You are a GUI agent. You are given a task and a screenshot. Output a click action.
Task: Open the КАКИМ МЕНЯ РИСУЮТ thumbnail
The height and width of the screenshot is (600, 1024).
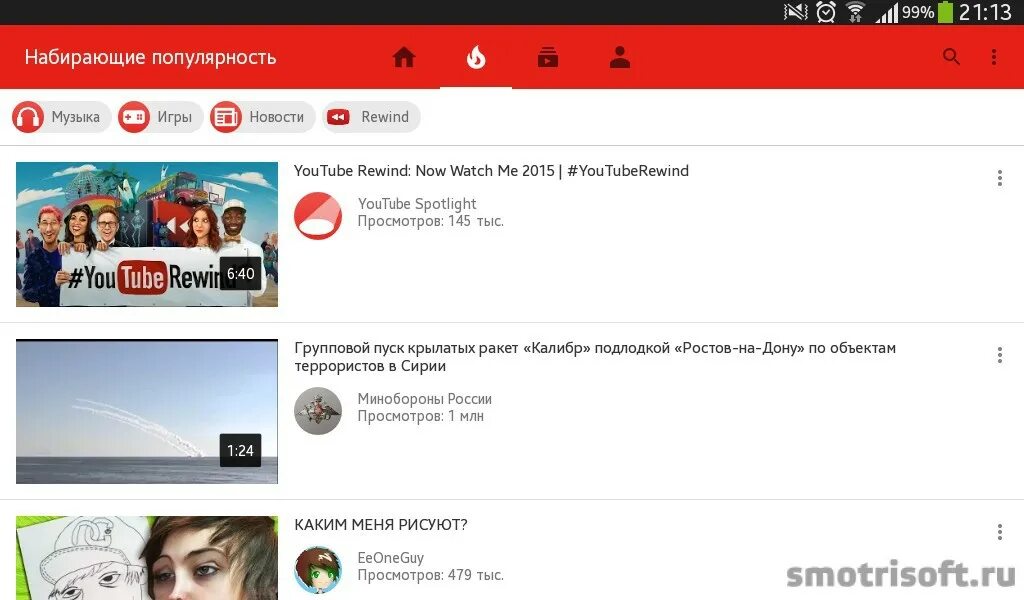pos(147,558)
